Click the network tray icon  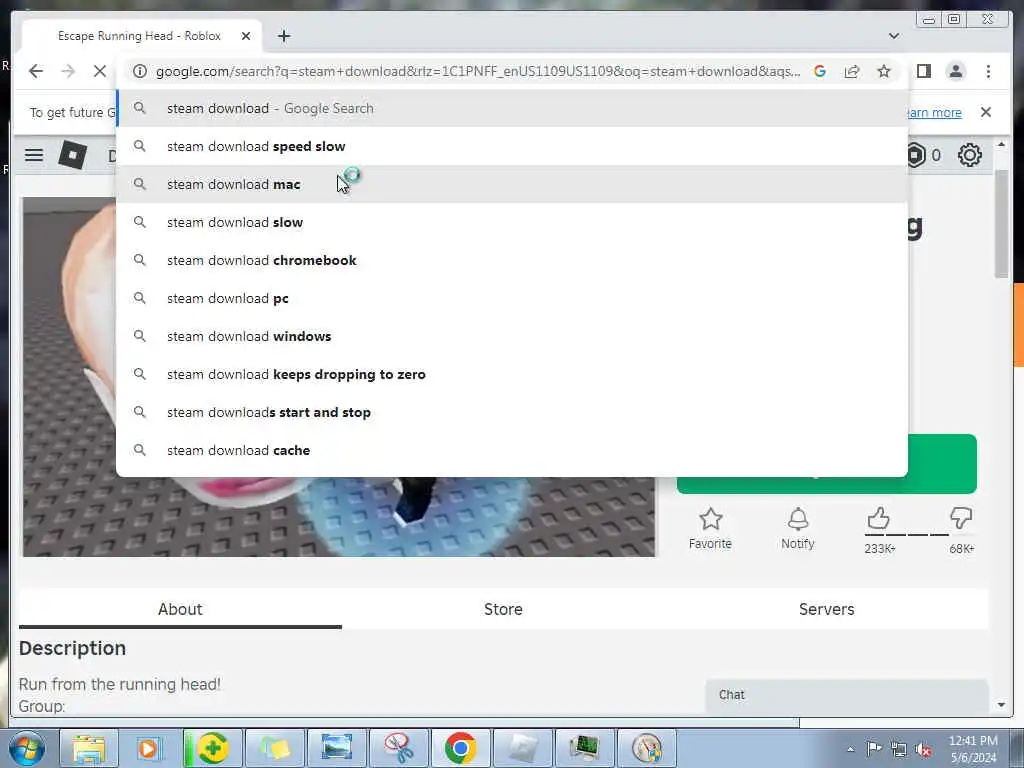tap(899, 749)
